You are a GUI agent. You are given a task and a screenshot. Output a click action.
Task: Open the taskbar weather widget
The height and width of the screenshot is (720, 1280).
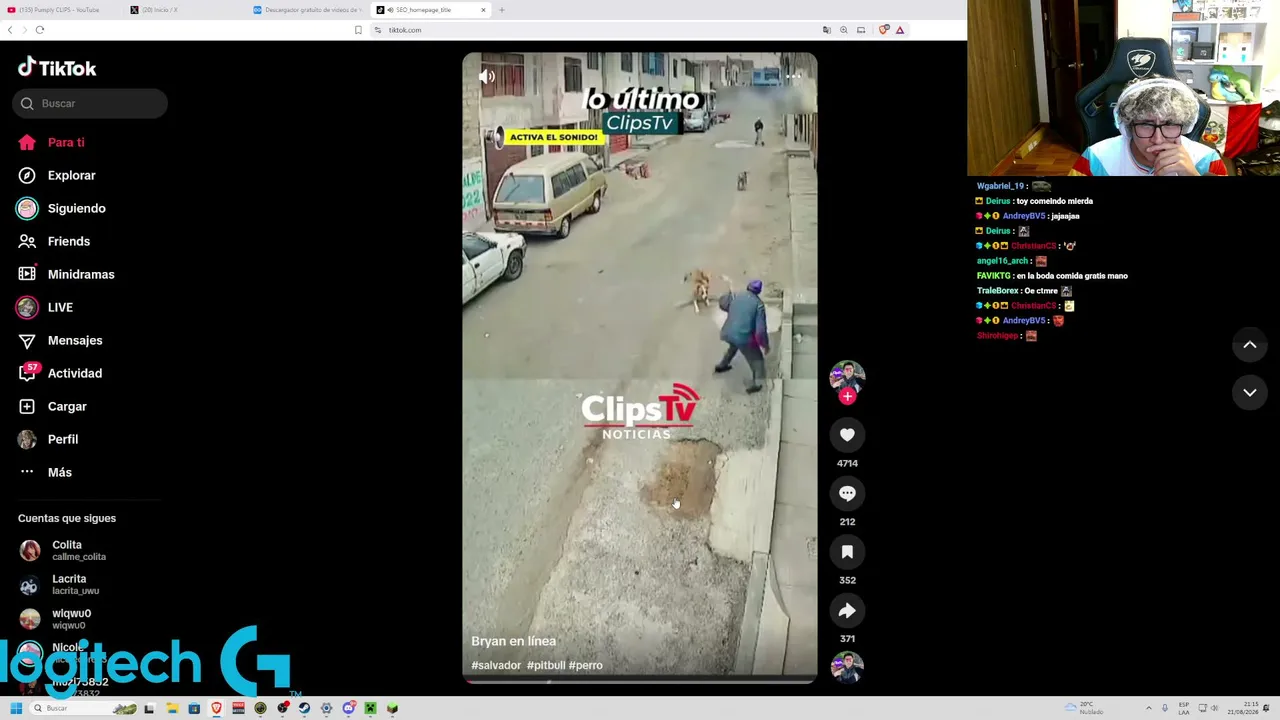pos(1084,708)
